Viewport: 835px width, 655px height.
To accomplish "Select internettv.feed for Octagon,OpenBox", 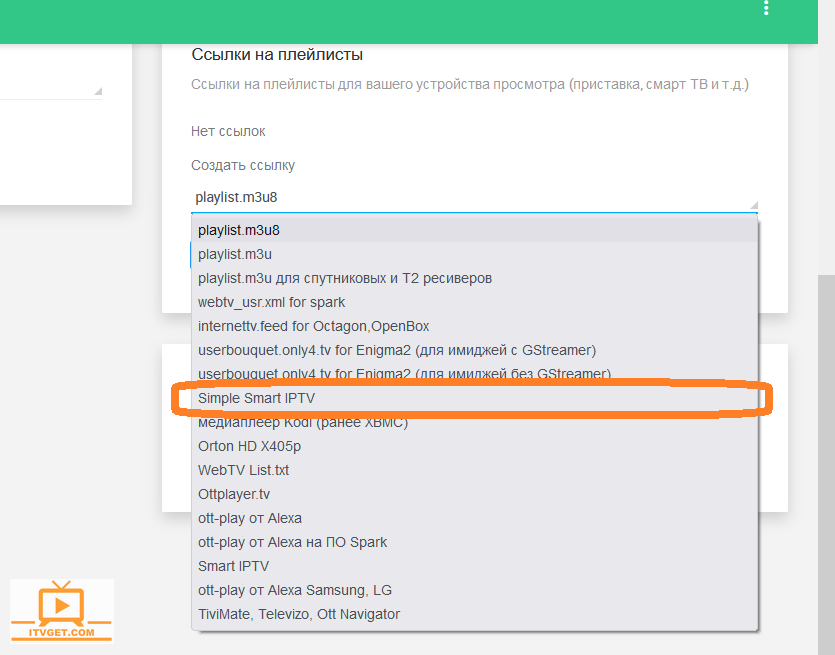I will 474,326.
